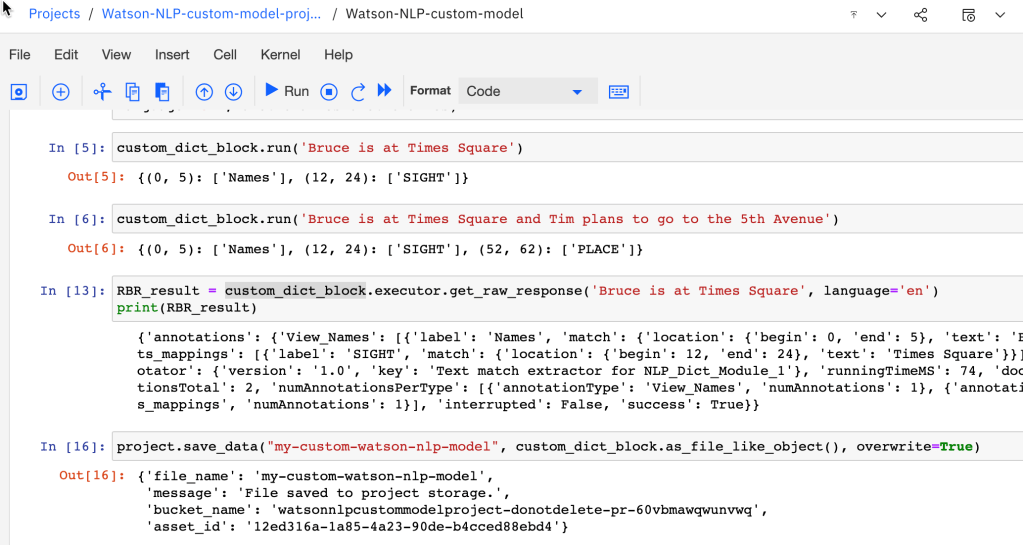Insert a new cell with plus icon
The height and width of the screenshot is (545, 1023).
click(61, 91)
